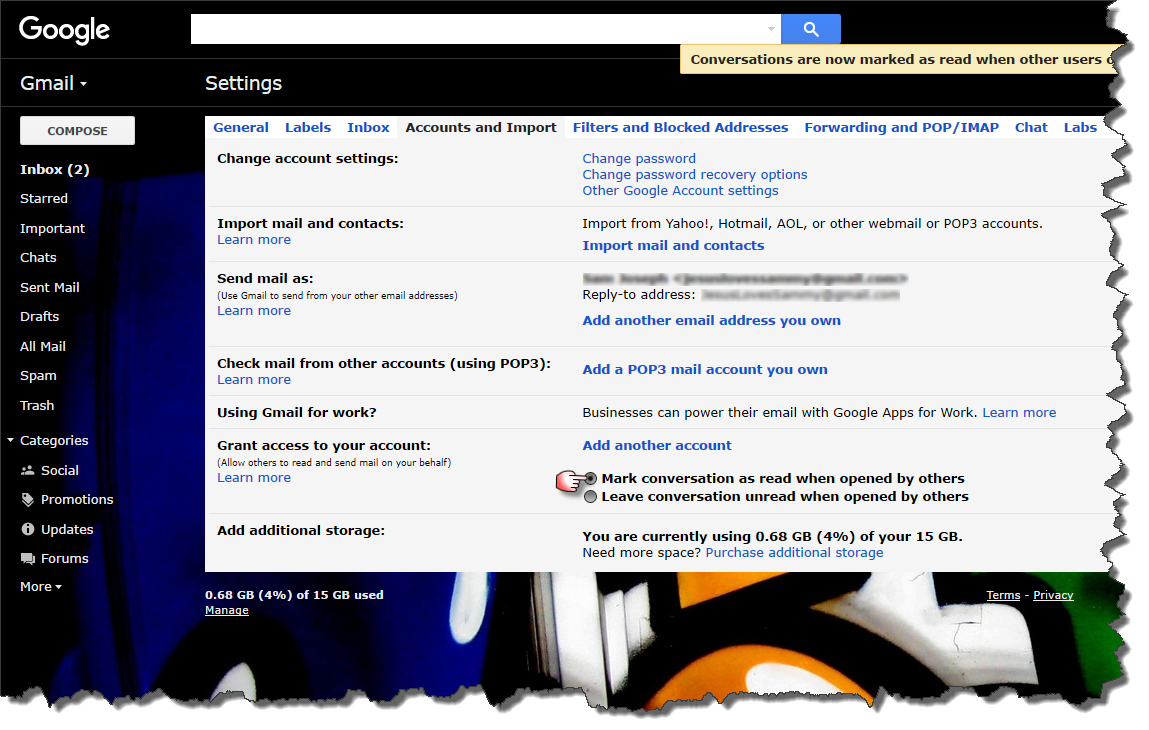Click Change password recovery options

tap(695, 174)
